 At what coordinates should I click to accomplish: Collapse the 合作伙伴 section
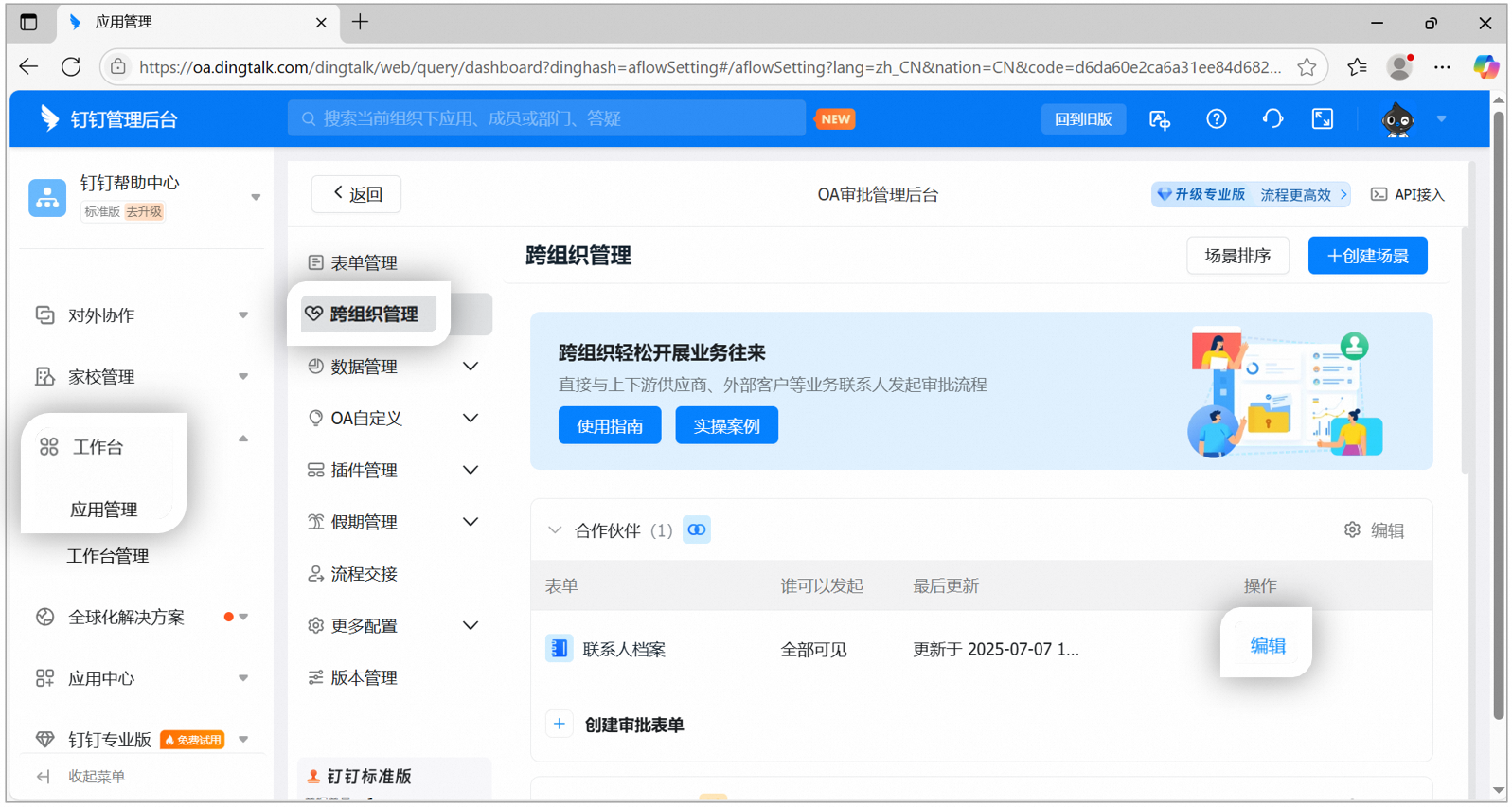click(555, 530)
